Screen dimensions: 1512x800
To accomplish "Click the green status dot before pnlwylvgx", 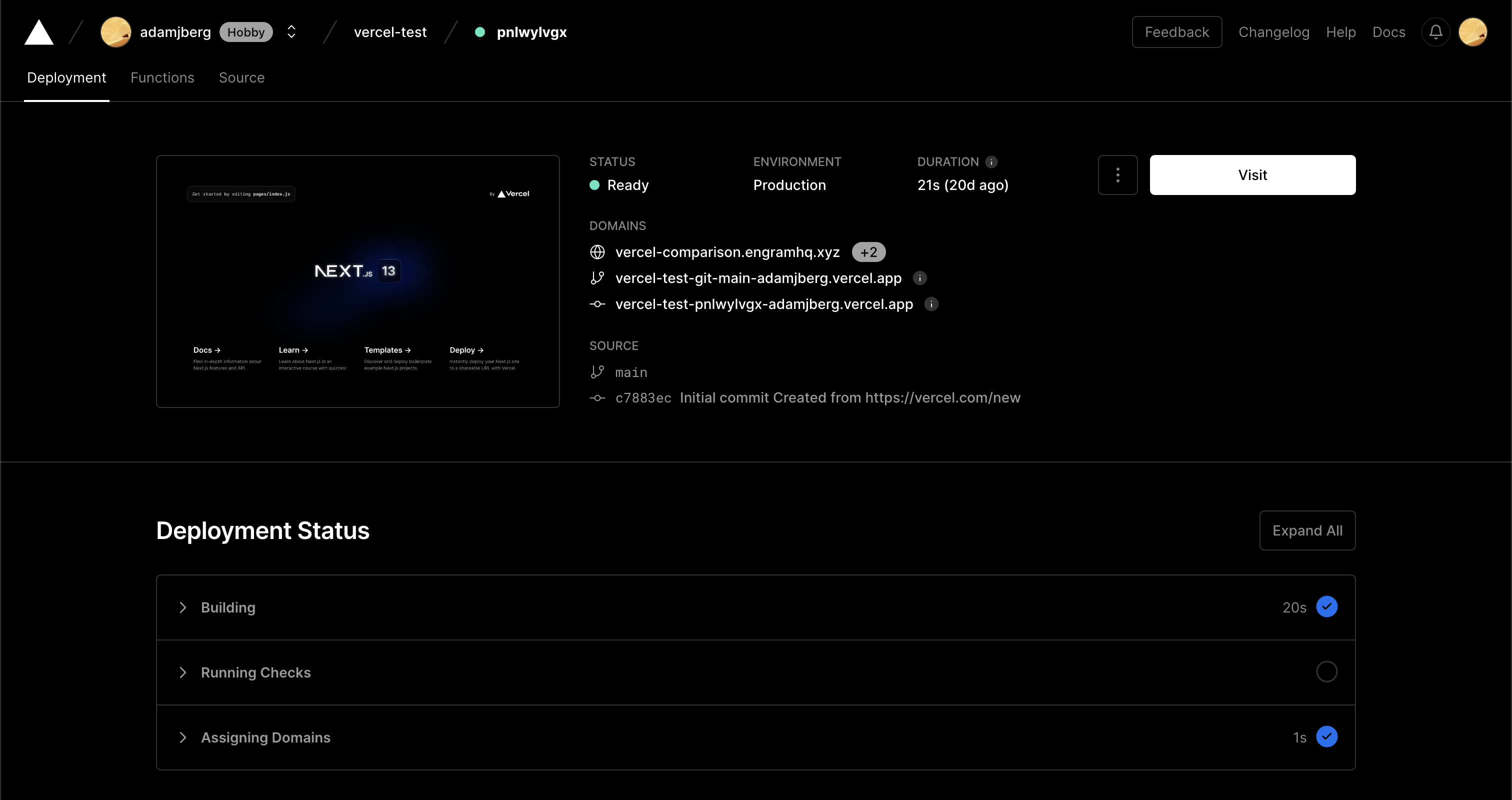I will (479, 32).
